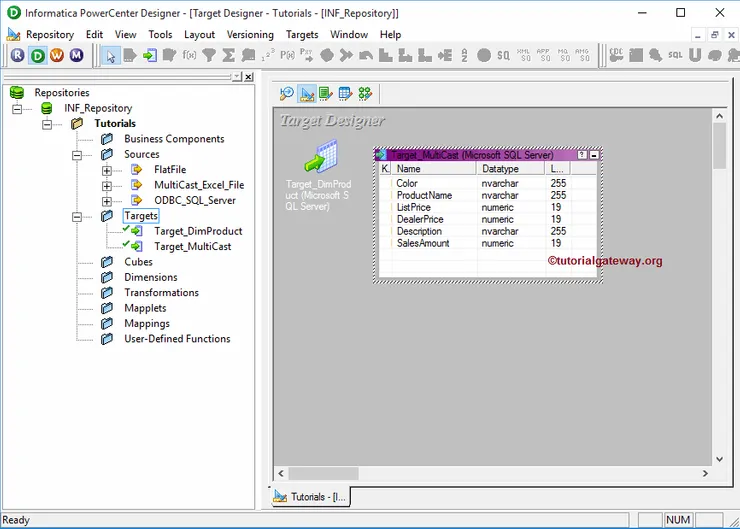Screen dimensions: 740x529
Task: Collapse the Tutorials folder node
Action: point(47,125)
